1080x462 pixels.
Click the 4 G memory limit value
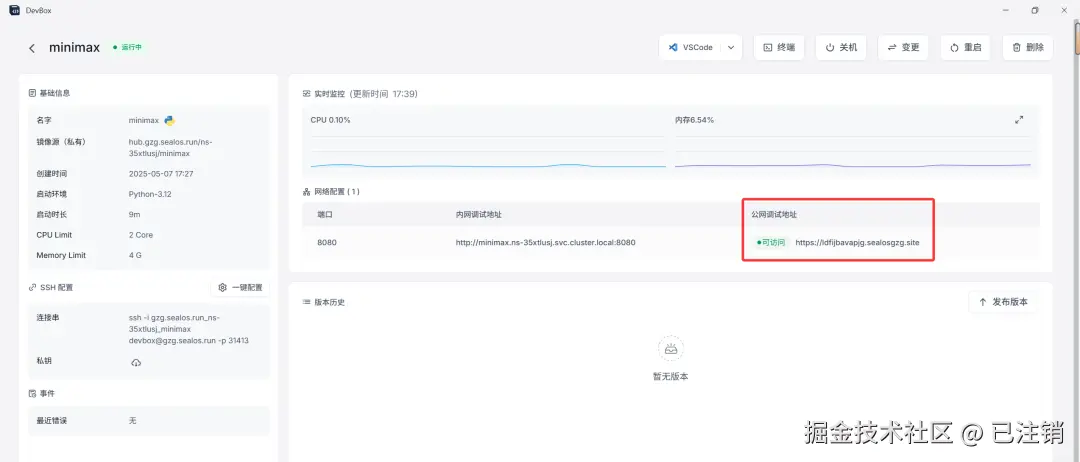point(135,255)
